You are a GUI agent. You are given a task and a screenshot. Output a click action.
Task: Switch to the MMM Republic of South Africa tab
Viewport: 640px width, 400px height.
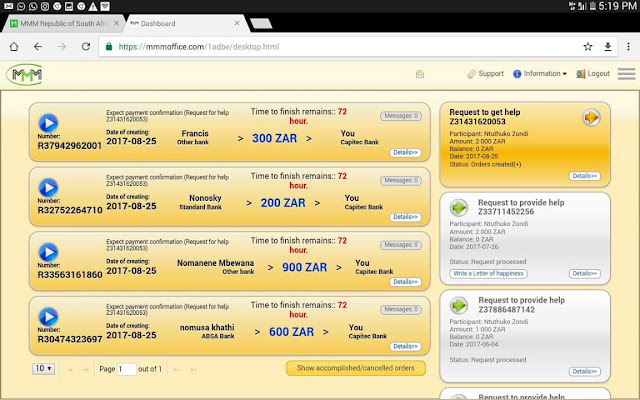click(62, 23)
